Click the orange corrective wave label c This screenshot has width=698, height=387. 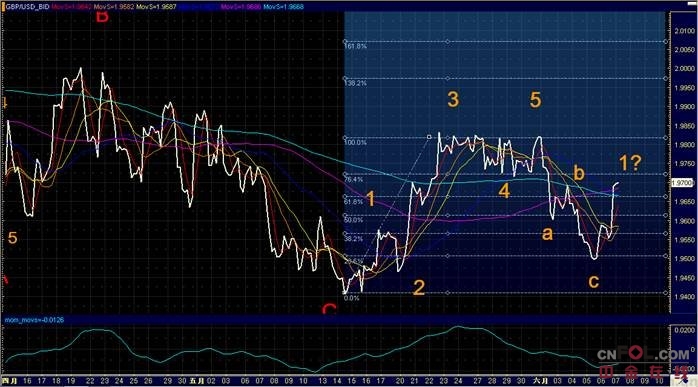tap(593, 281)
